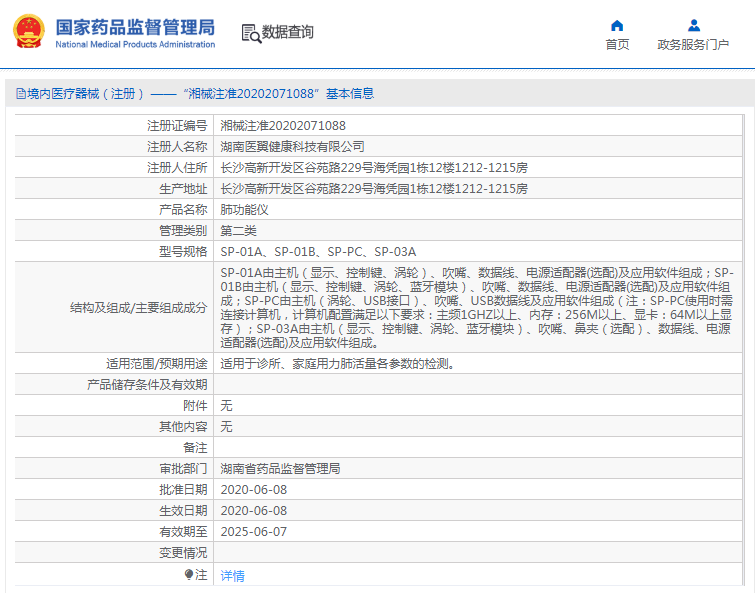This screenshot has width=755, height=593.
Task: Click approval department 湖南省药品监督管理局
Action: [x=280, y=469]
